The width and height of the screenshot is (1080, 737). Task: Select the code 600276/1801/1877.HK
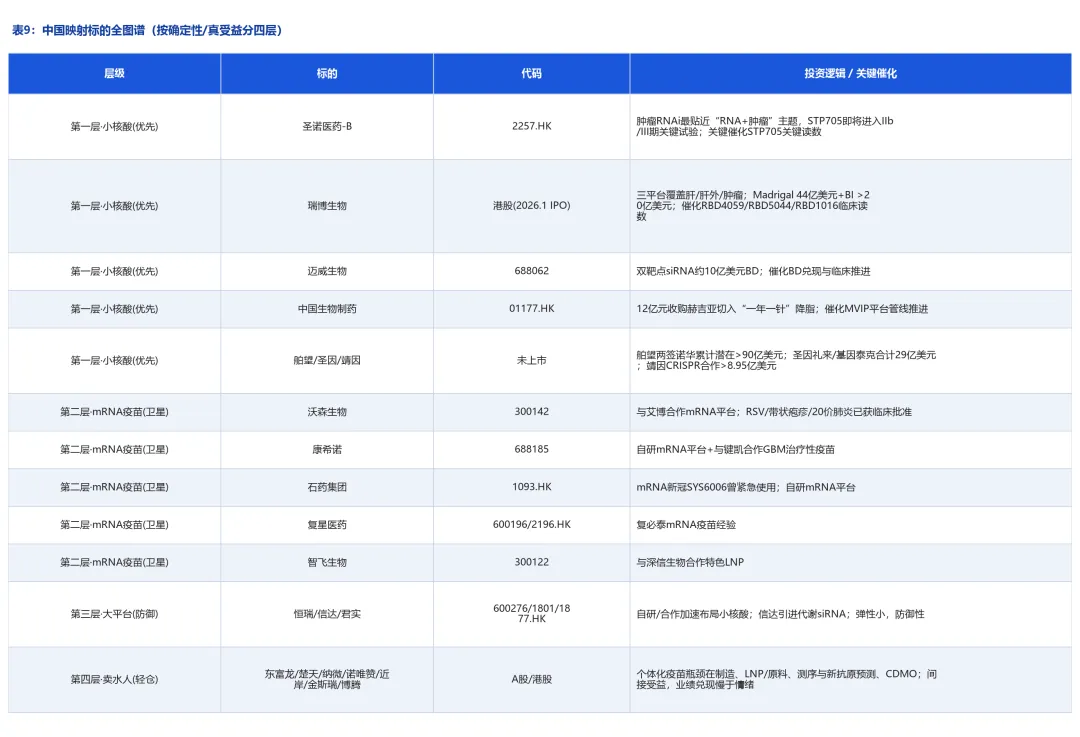(x=532, y=613)
